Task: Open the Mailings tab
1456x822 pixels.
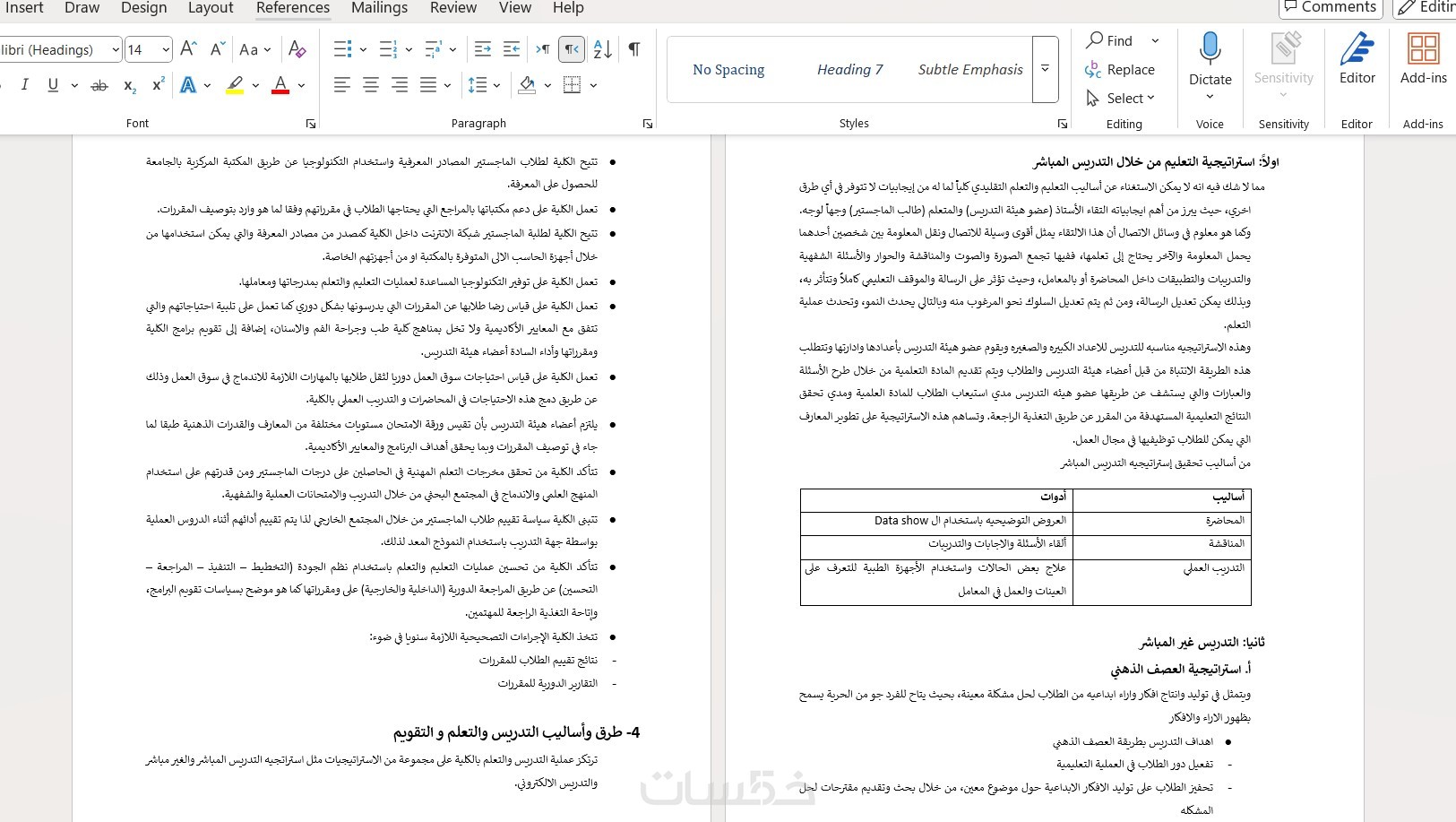Action: pyautogui.click(x=379, y=8)
